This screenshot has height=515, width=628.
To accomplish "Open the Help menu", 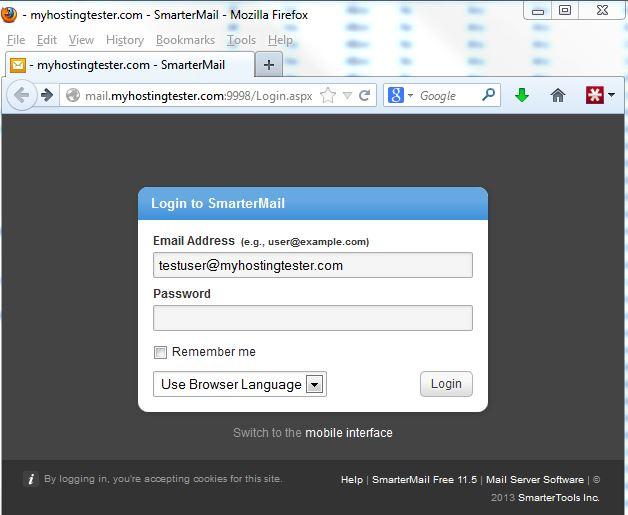I will [280, 40].
